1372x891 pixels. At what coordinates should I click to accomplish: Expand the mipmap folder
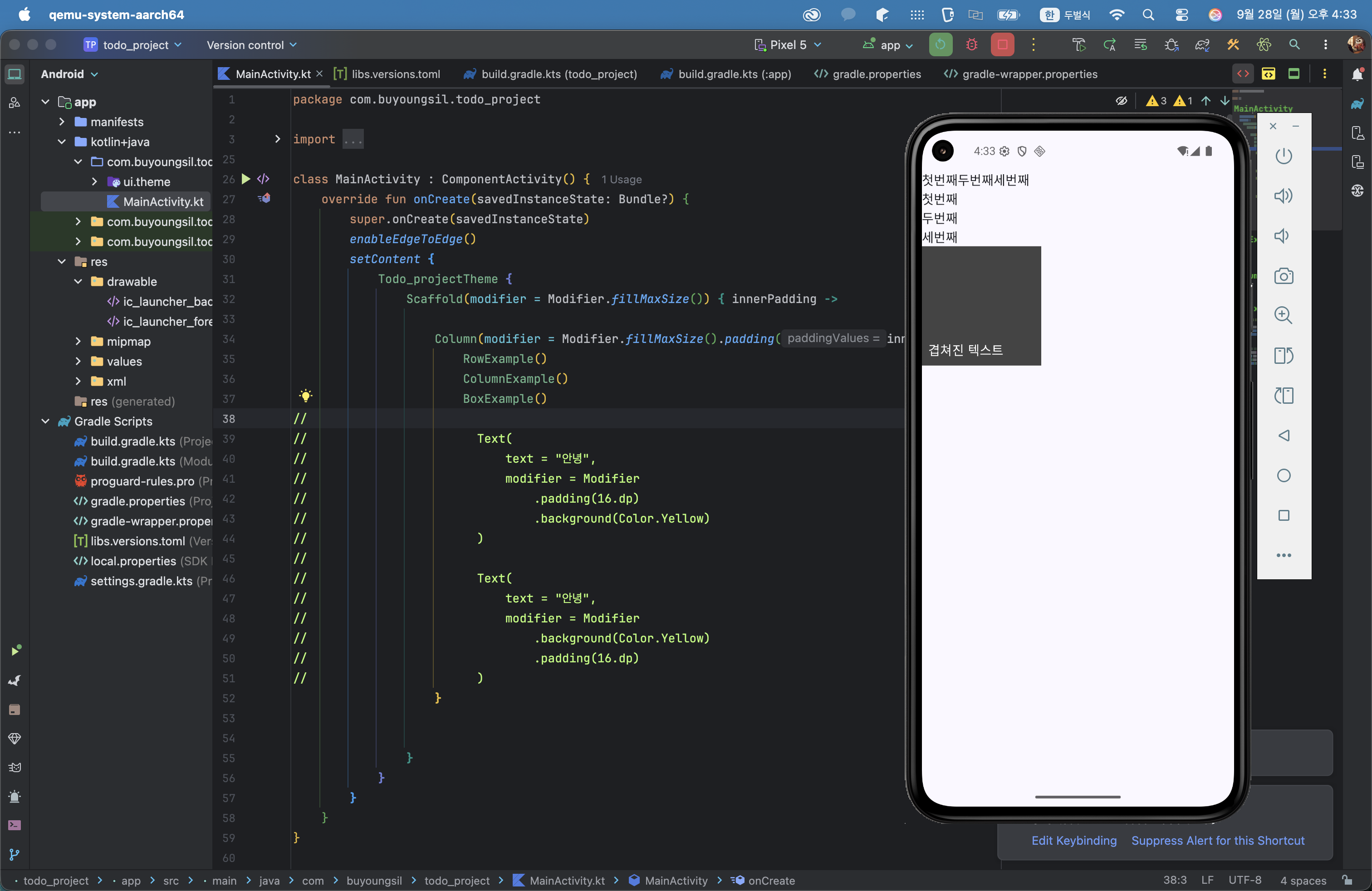[78, 341]
